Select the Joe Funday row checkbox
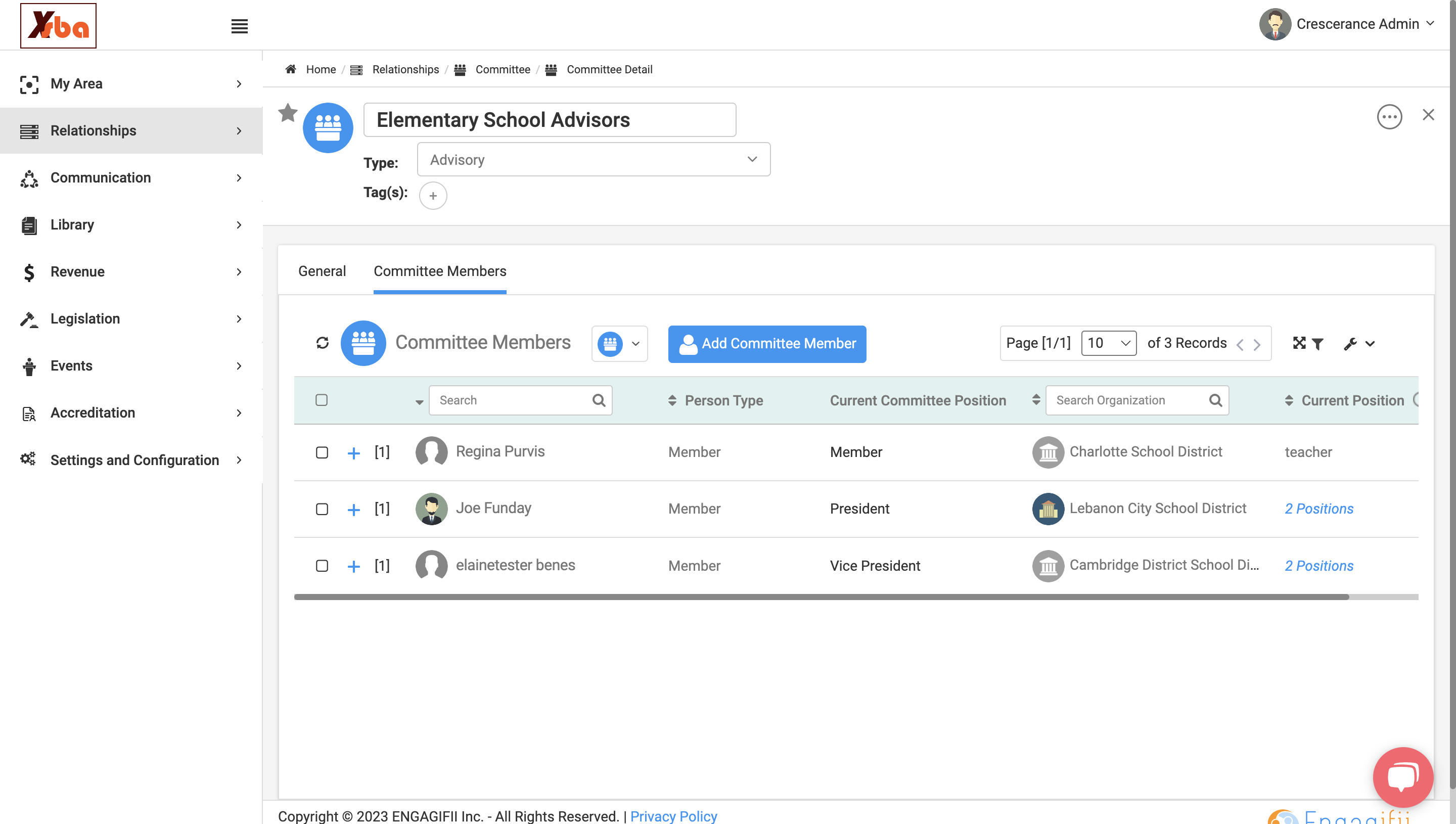The height and width of the screenshot is (824, 1456). pos(322,509)
